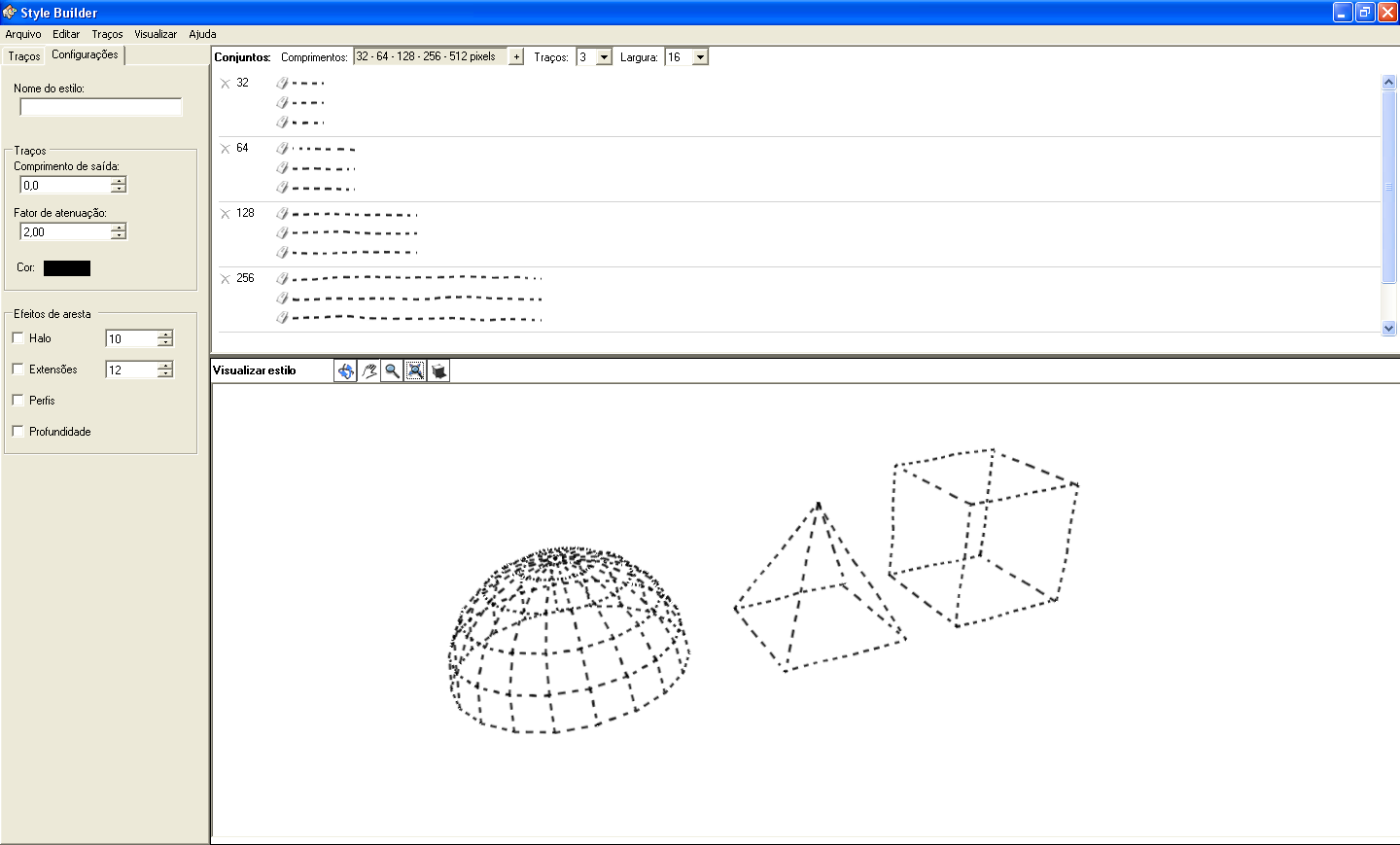Open the Traços count dropdown
Screen dimensions: 1400x845
coord(604,57)
